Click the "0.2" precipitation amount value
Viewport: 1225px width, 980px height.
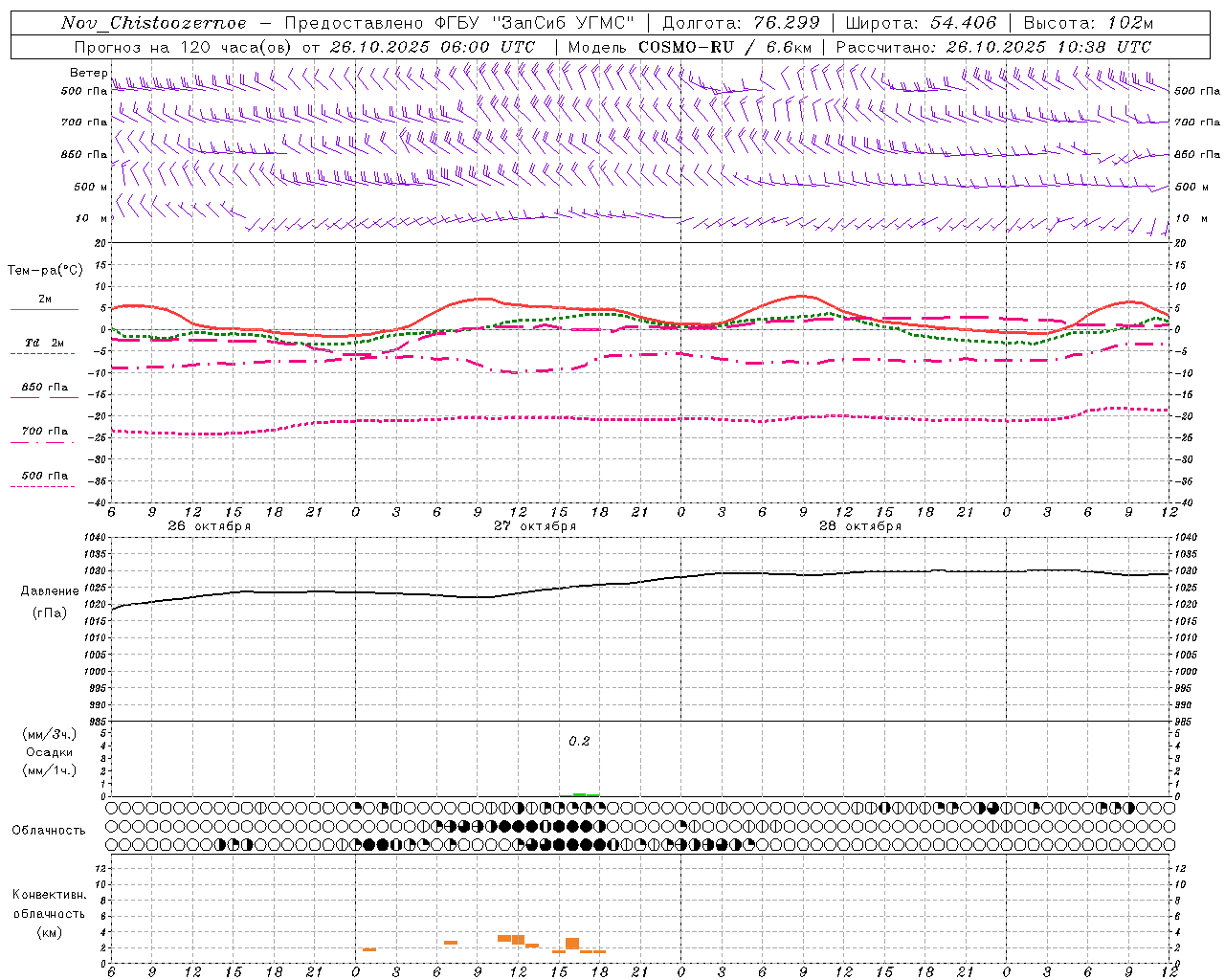click(579, 742)
